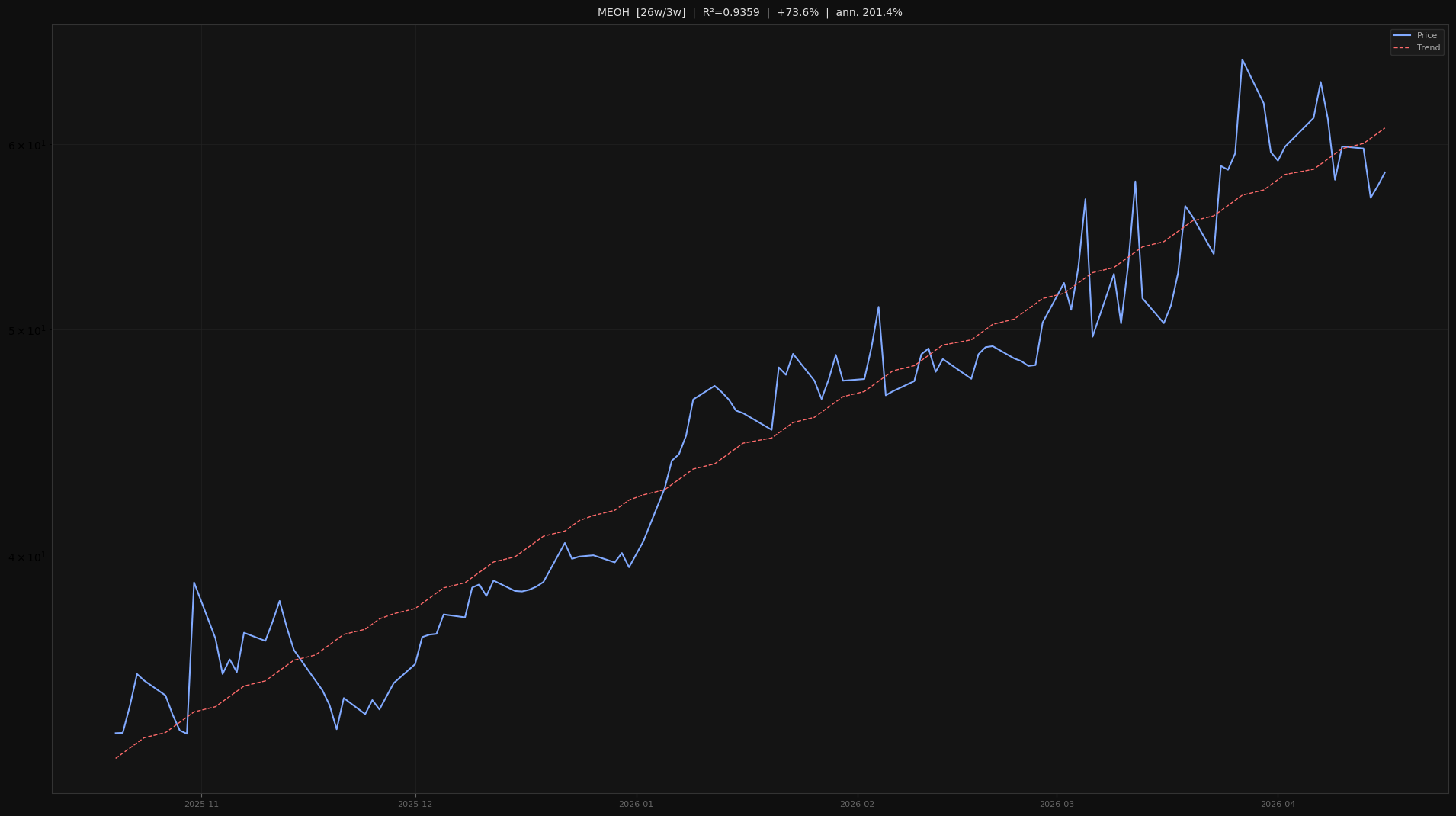The height and width of the screenshot is (816, 1456).
Task: Click the ann. 201.4% text in title
Action: tap(868, 13)
